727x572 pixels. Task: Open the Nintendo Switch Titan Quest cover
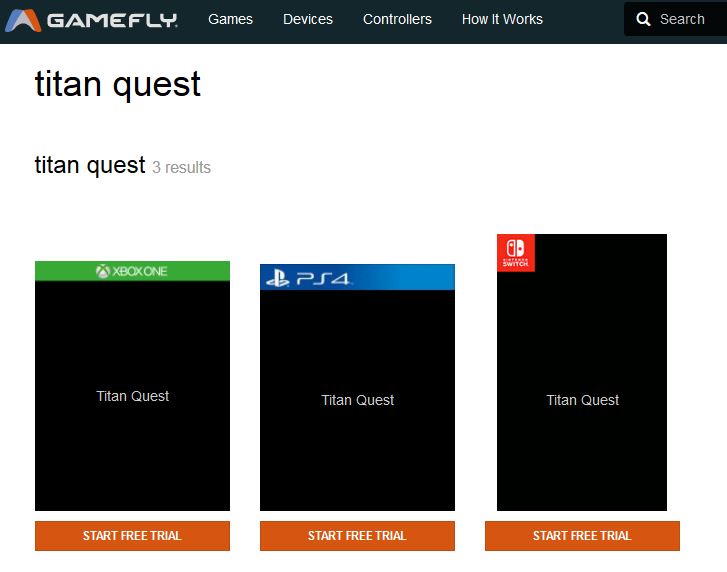582,400
